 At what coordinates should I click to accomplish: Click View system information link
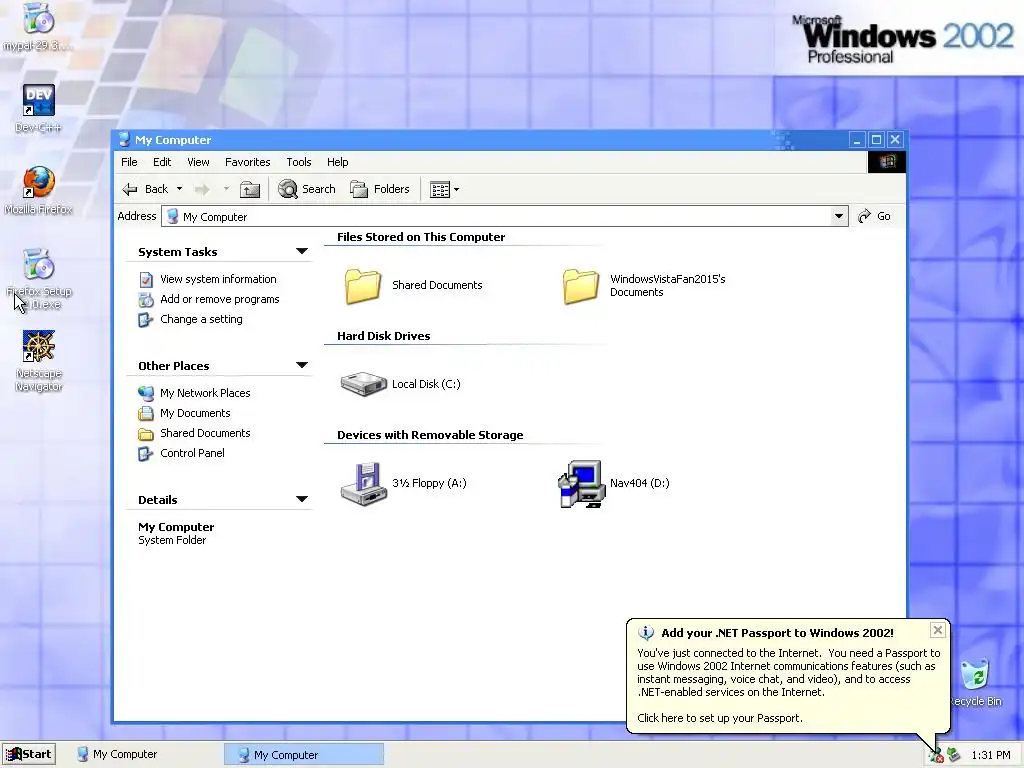coord(218,279)
